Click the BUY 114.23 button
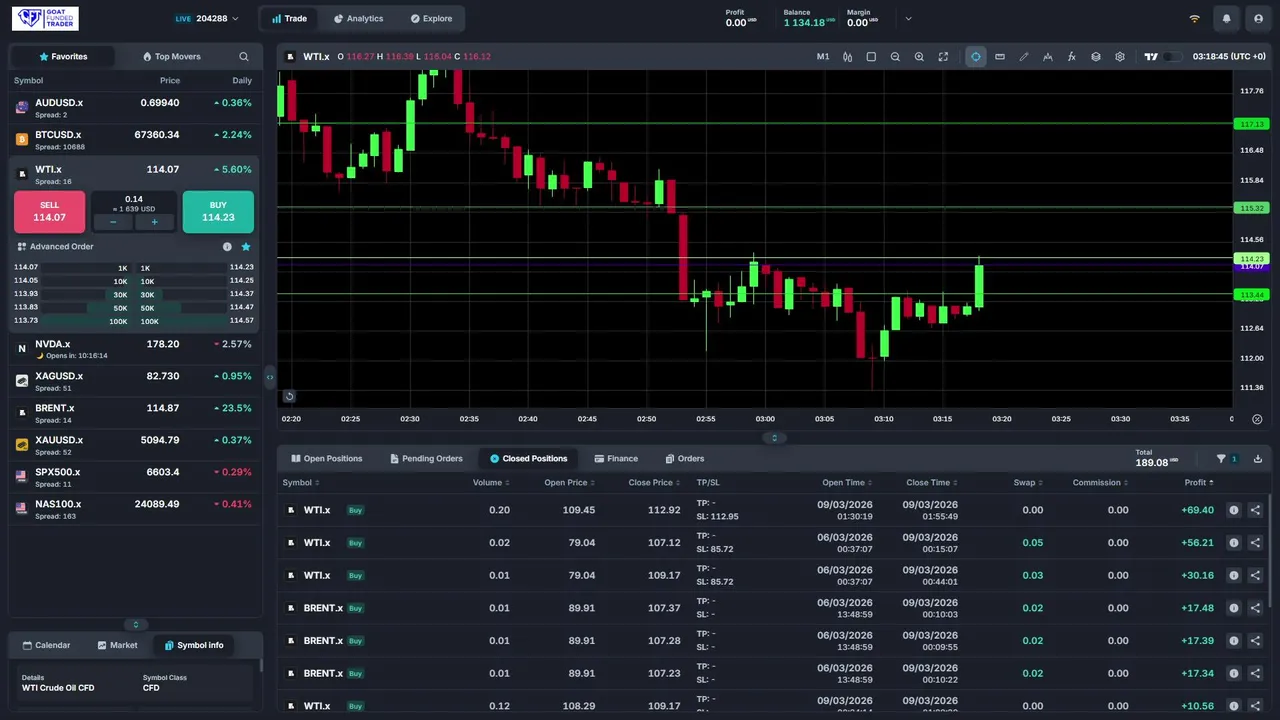Image resolution: width=1280 pixels, height=720 pixels. point(218,212)
